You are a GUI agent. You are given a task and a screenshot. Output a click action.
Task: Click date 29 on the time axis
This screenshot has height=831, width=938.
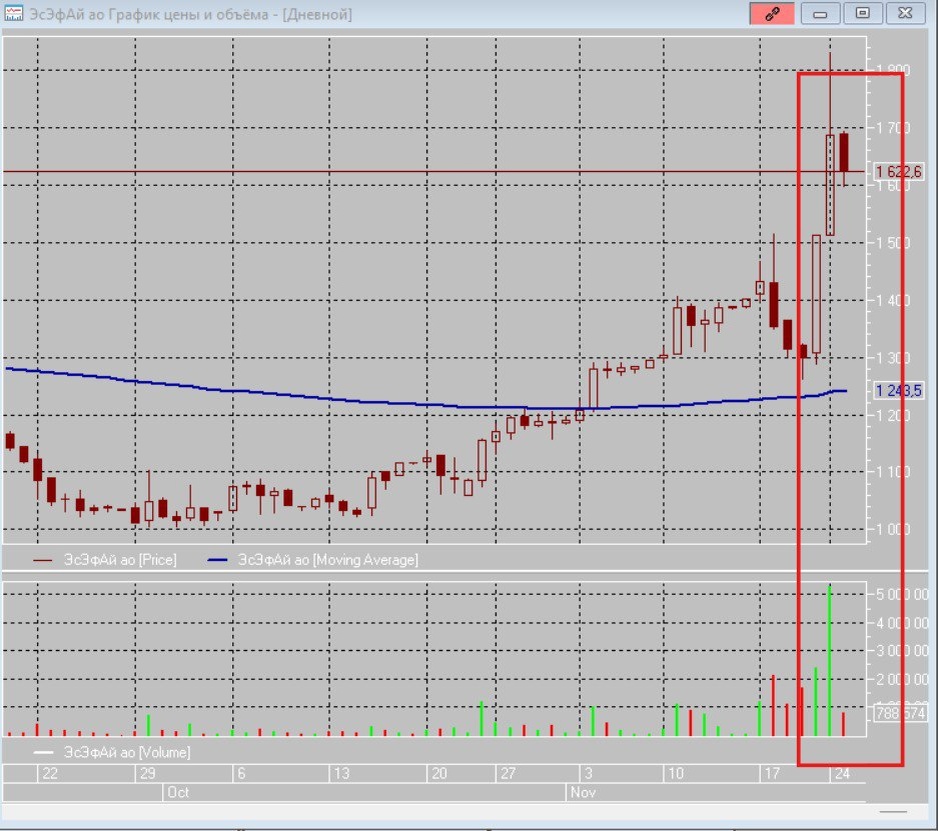pyautogui.click(x=148, y=774)
